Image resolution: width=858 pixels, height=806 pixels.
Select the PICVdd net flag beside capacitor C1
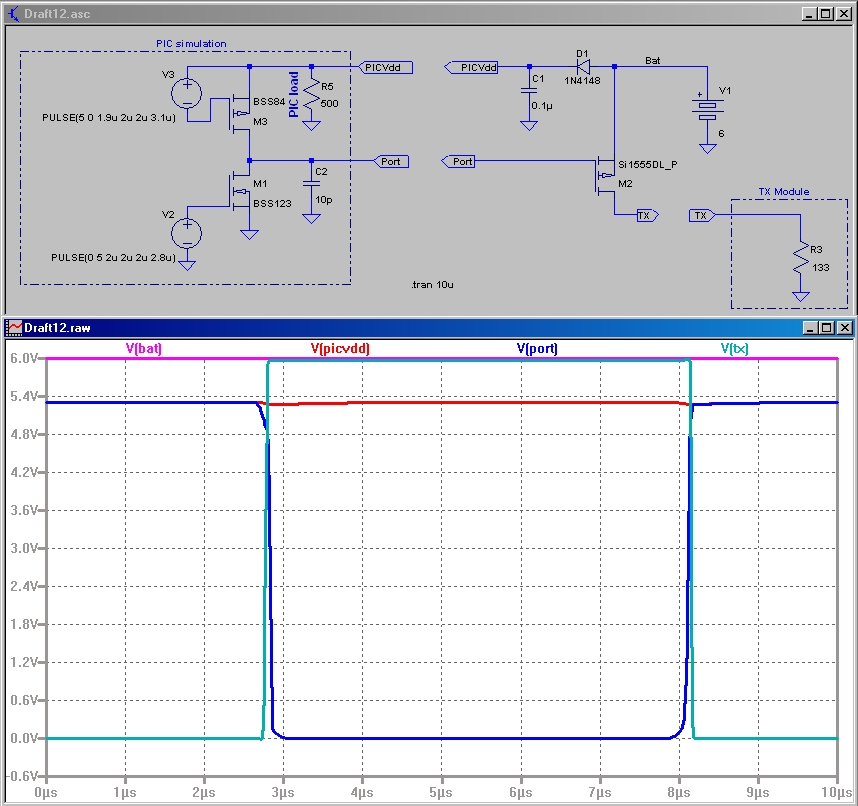click(471, 67)
